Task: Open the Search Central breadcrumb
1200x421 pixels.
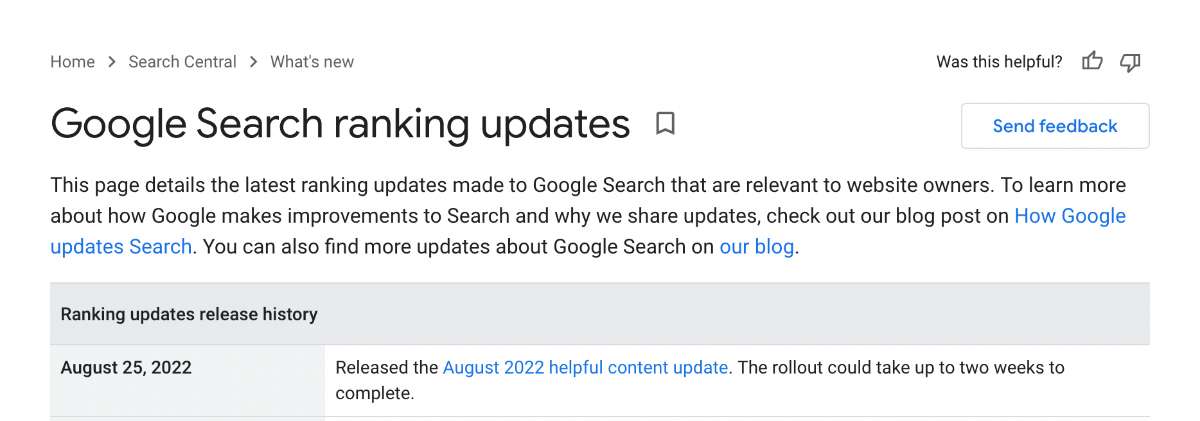Action: pos(183,62)
